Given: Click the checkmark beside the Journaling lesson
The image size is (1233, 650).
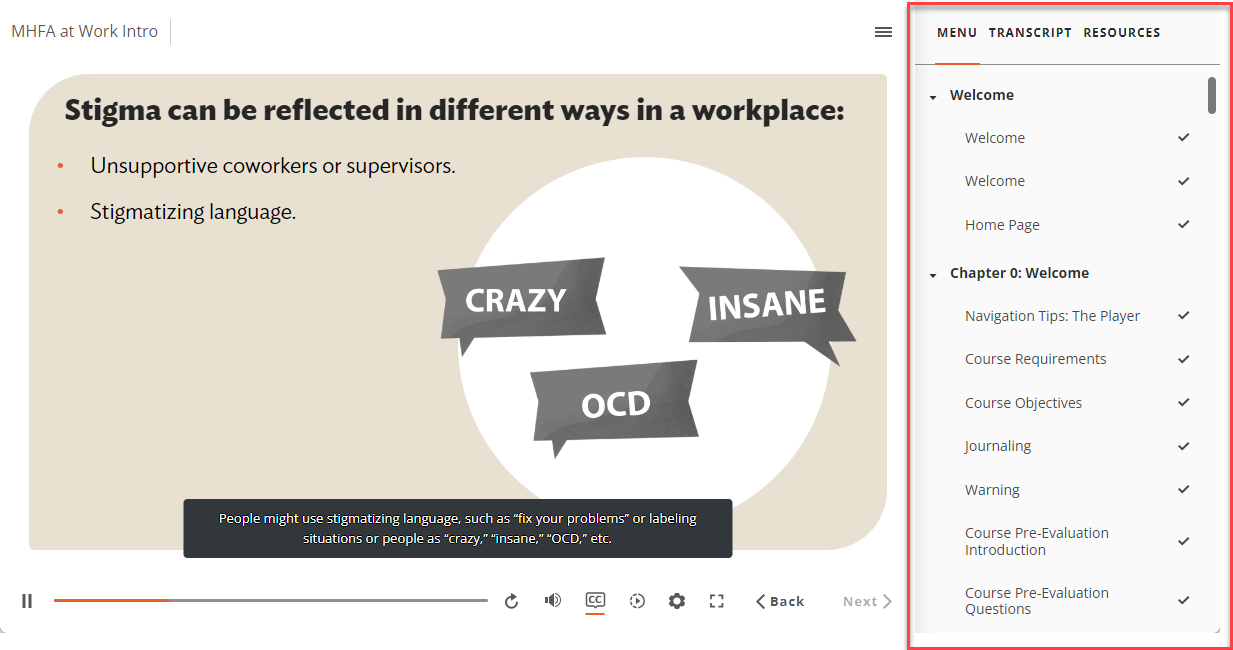Looking at the screenshot, I should coord(1183,446).
